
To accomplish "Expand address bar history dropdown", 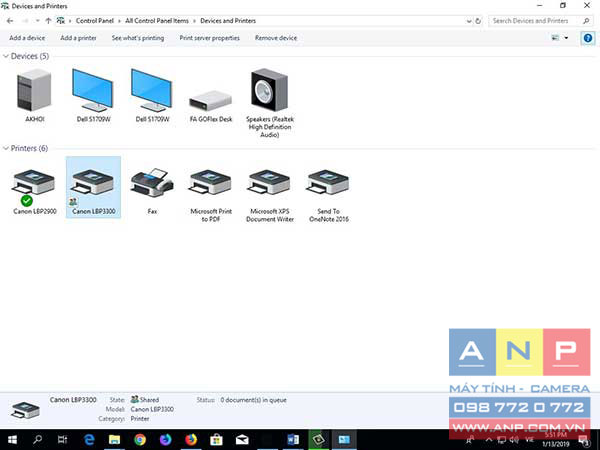I will (x=469, y=21).
